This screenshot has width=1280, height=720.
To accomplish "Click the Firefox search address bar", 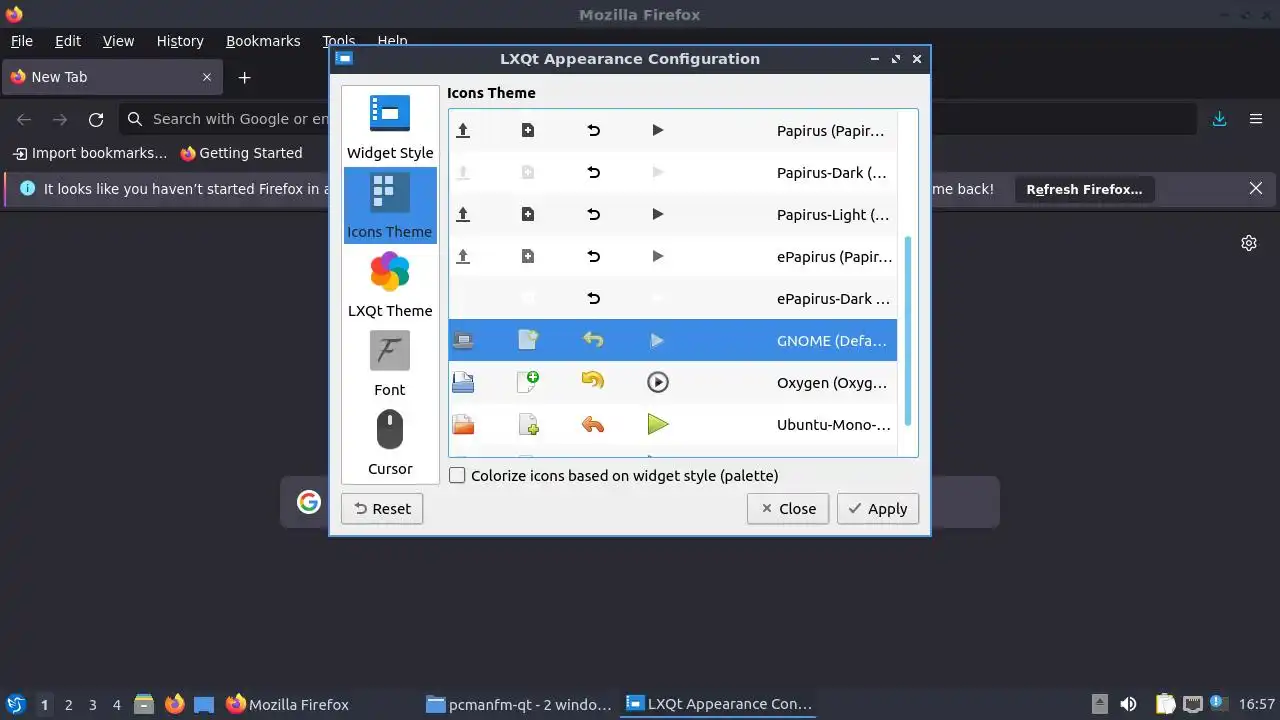I will tap(658, 119).
